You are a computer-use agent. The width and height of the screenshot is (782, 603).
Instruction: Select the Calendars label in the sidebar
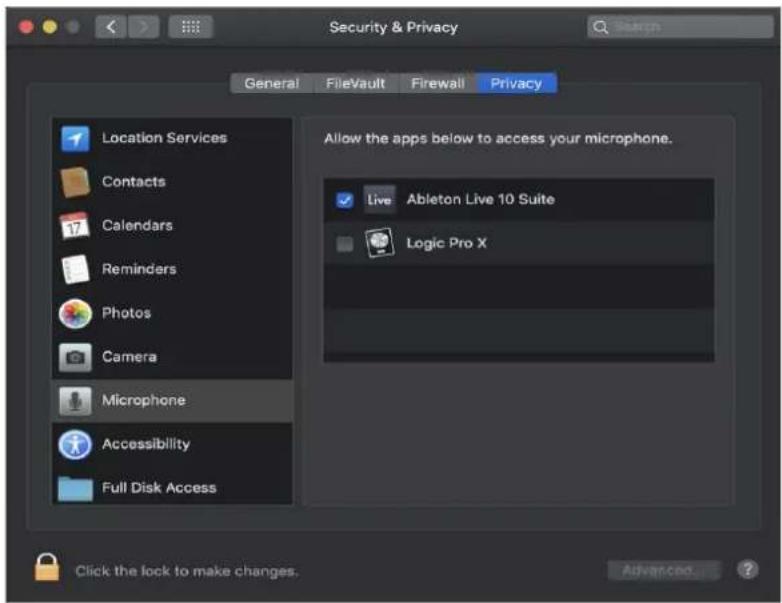137,225
